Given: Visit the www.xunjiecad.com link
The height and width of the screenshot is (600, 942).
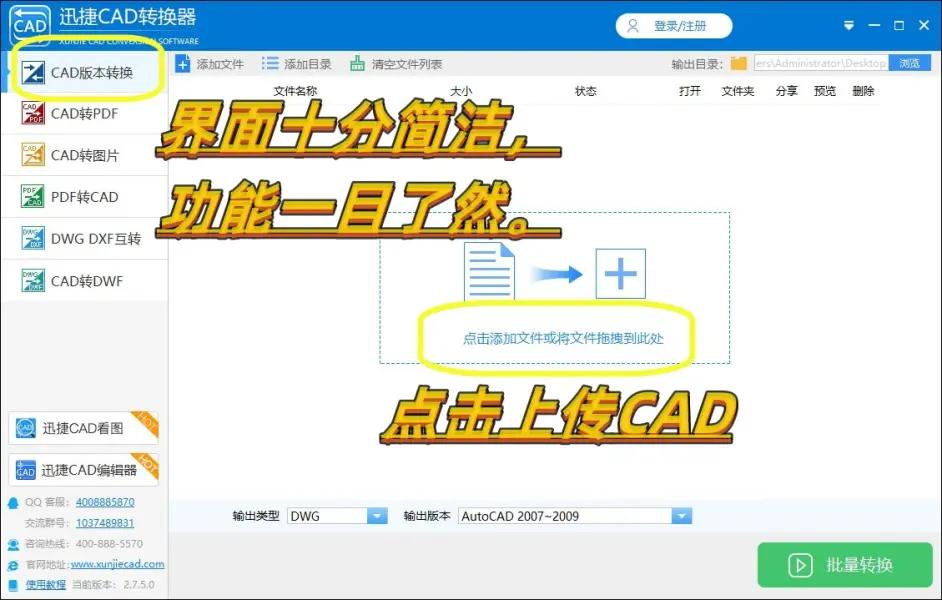Looking at the screenshot, I should [118, 564].
